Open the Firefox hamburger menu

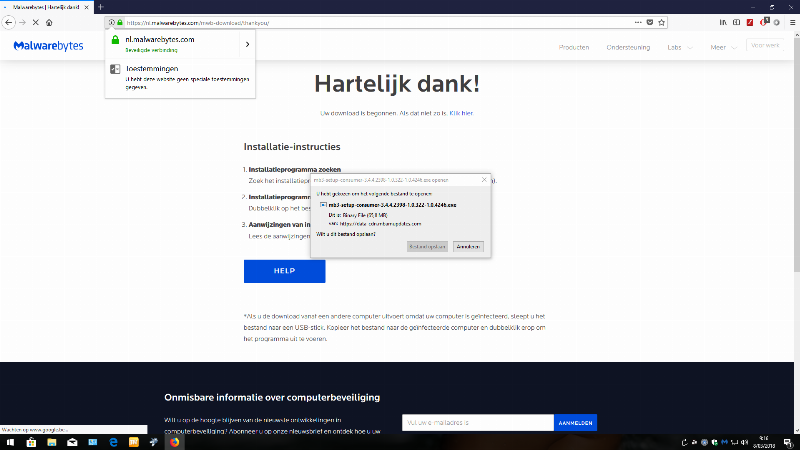(x=792, y=22)
